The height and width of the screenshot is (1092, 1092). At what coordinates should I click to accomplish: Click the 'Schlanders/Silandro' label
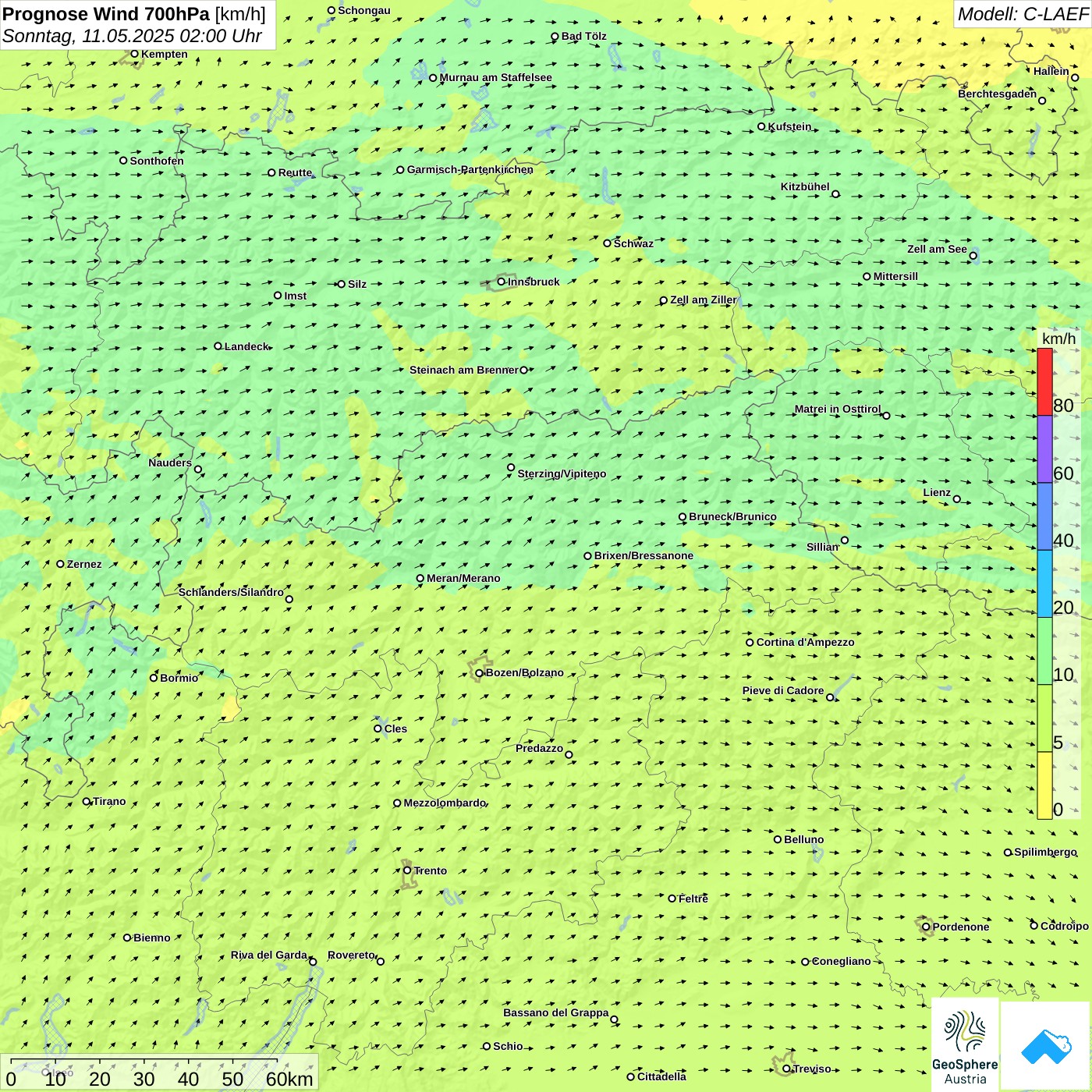click(x=231, y=592)
